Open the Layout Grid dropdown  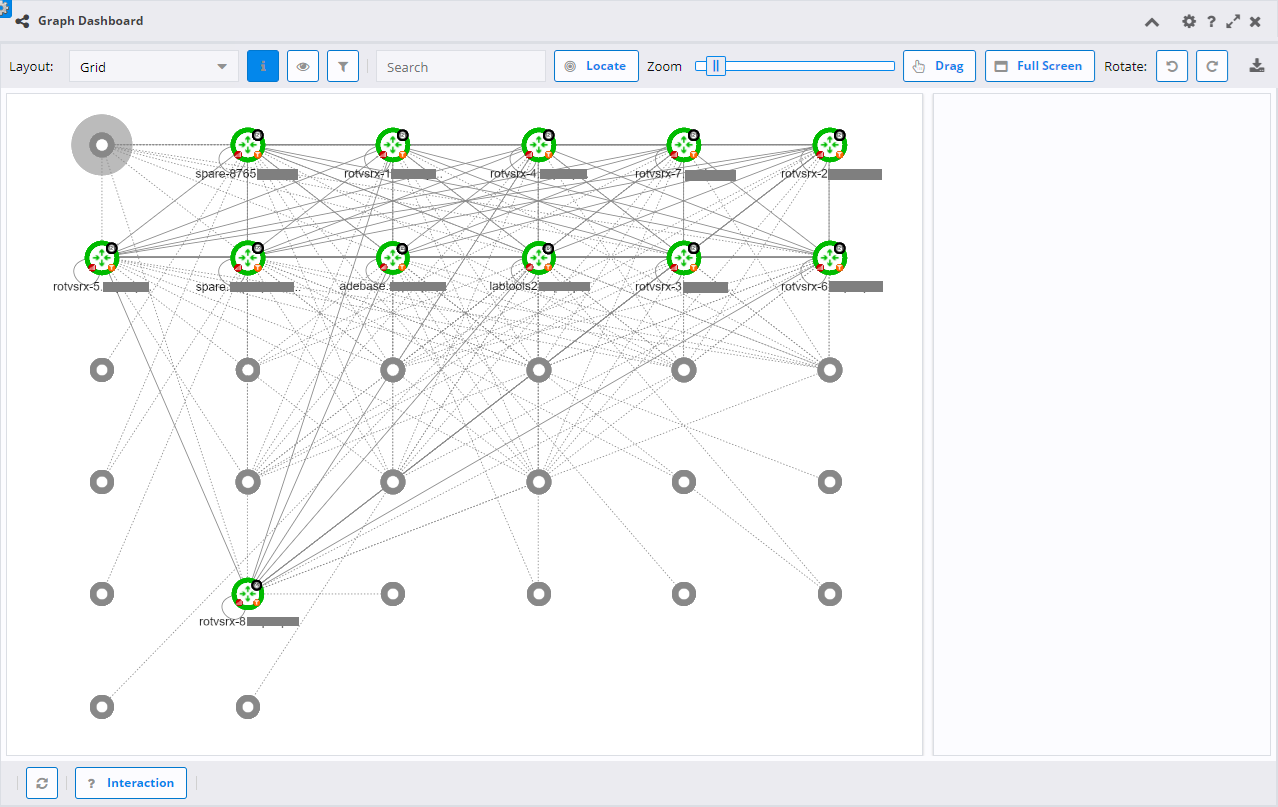(x=154, y=67)
